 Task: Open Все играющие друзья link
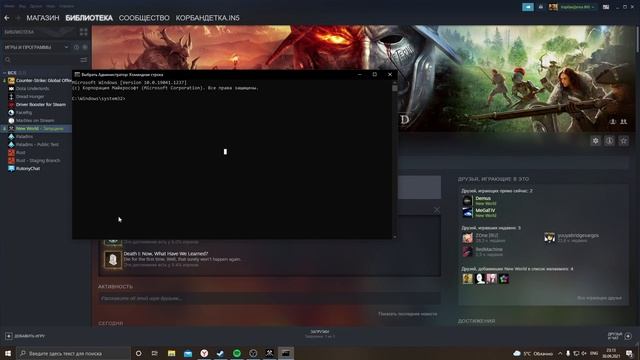(599, 298)
